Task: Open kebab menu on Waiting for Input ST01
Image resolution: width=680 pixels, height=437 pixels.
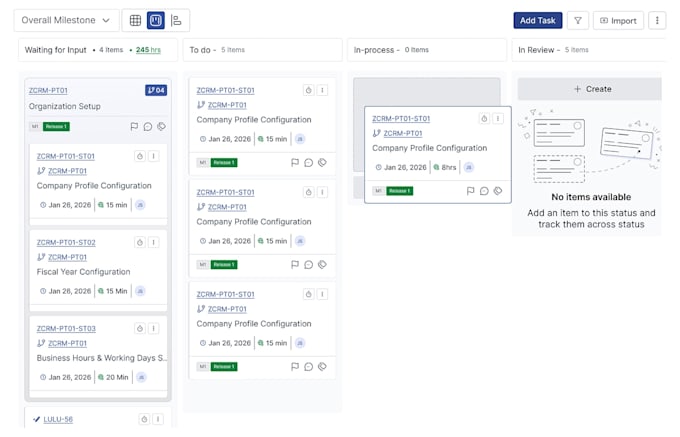Action: (154, 156)
